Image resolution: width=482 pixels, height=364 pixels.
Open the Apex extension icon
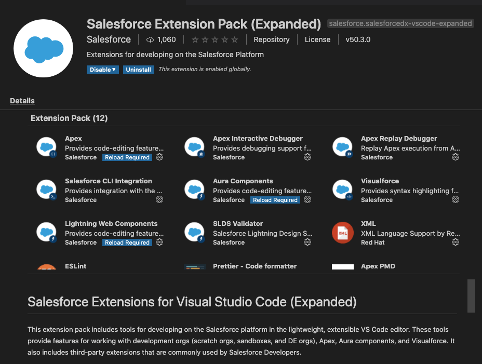pos(46,147)
